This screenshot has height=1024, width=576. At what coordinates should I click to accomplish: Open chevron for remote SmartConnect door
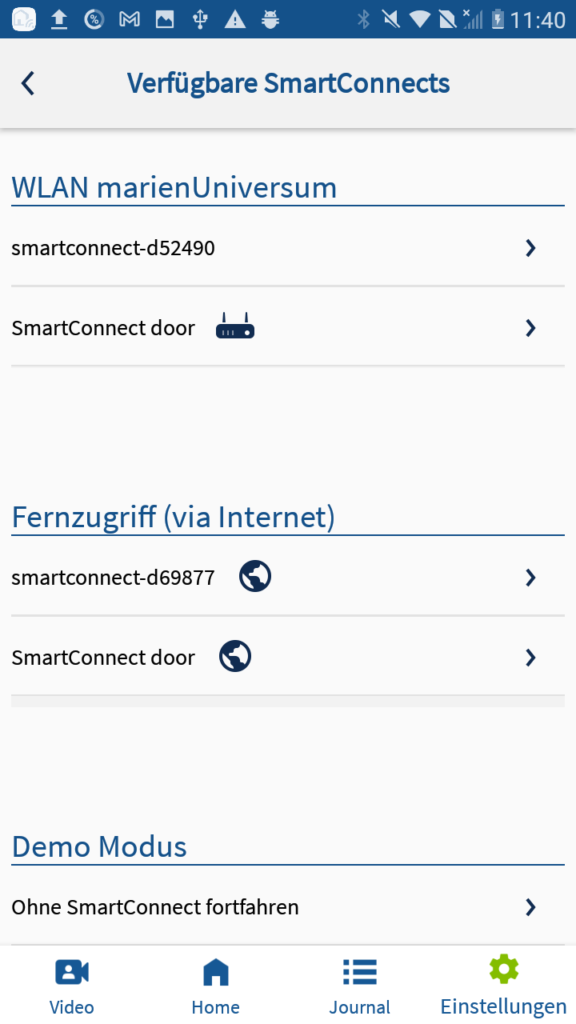tap(530, 657)
